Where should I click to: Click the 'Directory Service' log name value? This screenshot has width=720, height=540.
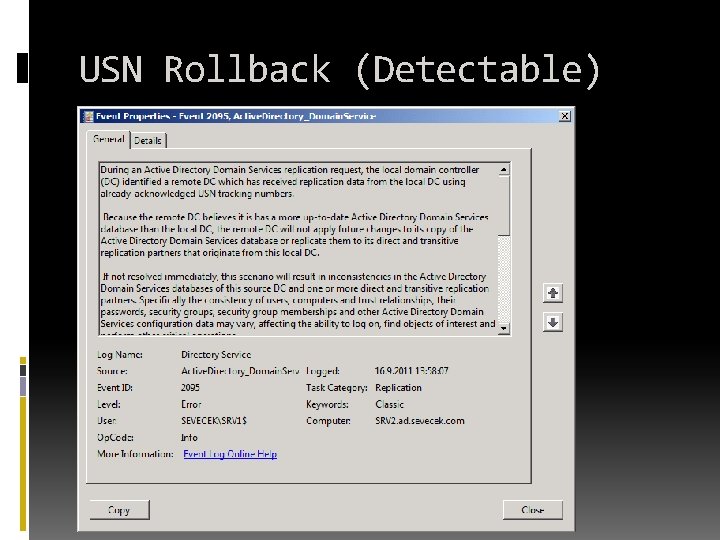click(216, 354)
